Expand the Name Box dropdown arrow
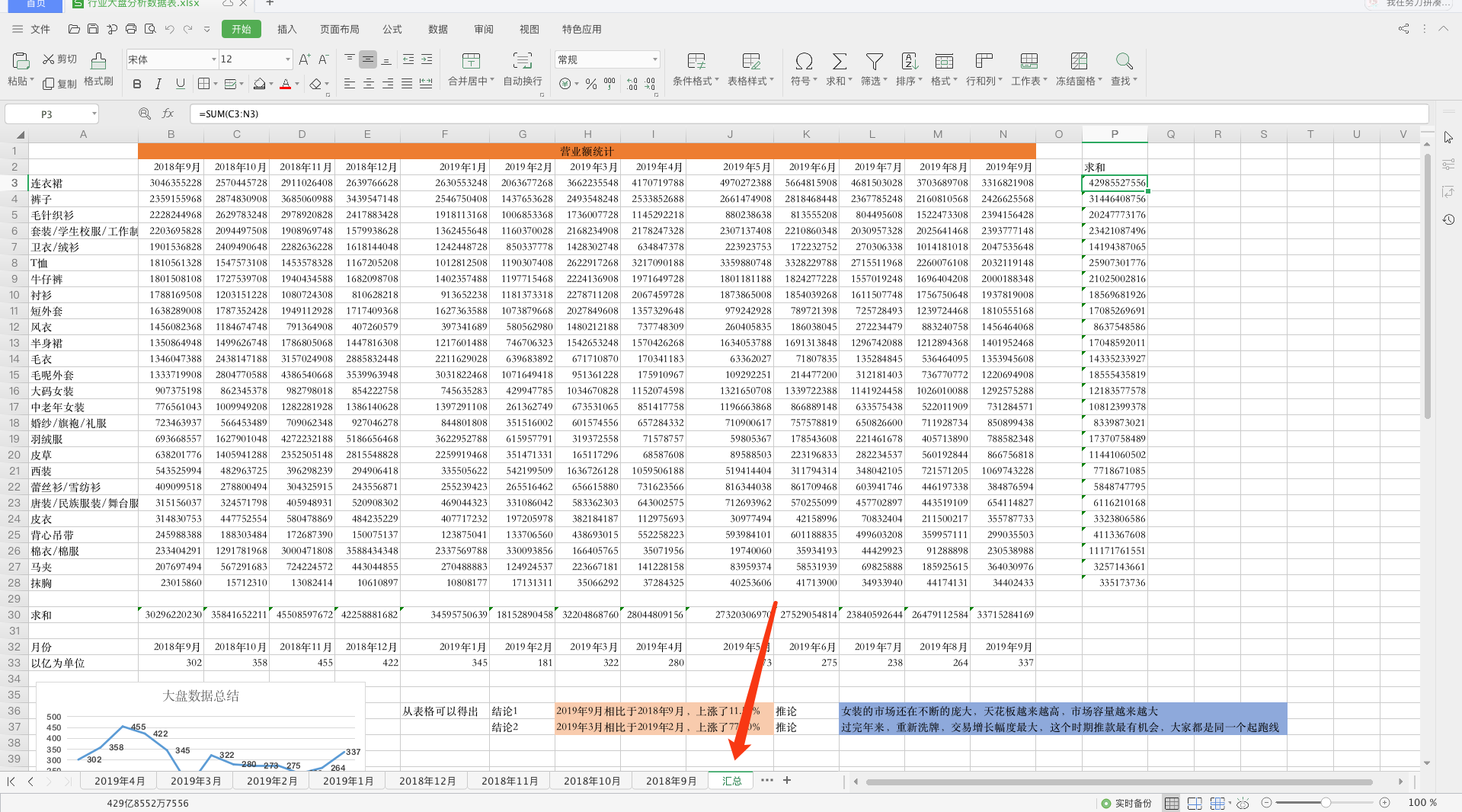Screen dimensions: 1462x812 click(x=94, y=114)
